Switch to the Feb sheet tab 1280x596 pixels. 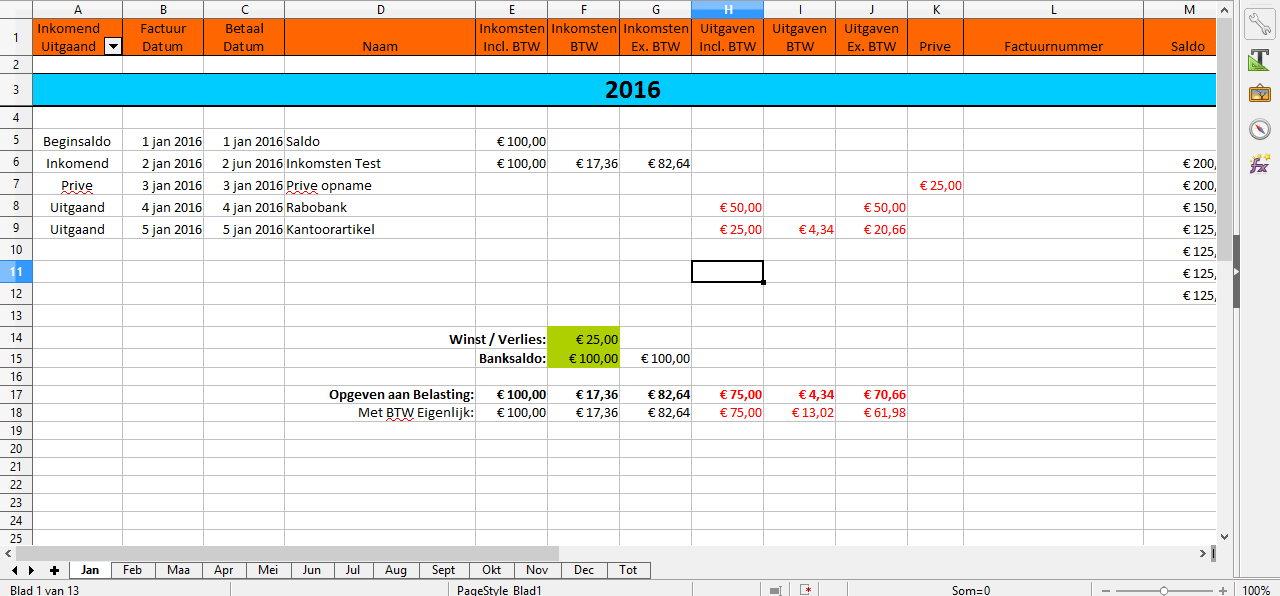[132, 570]
